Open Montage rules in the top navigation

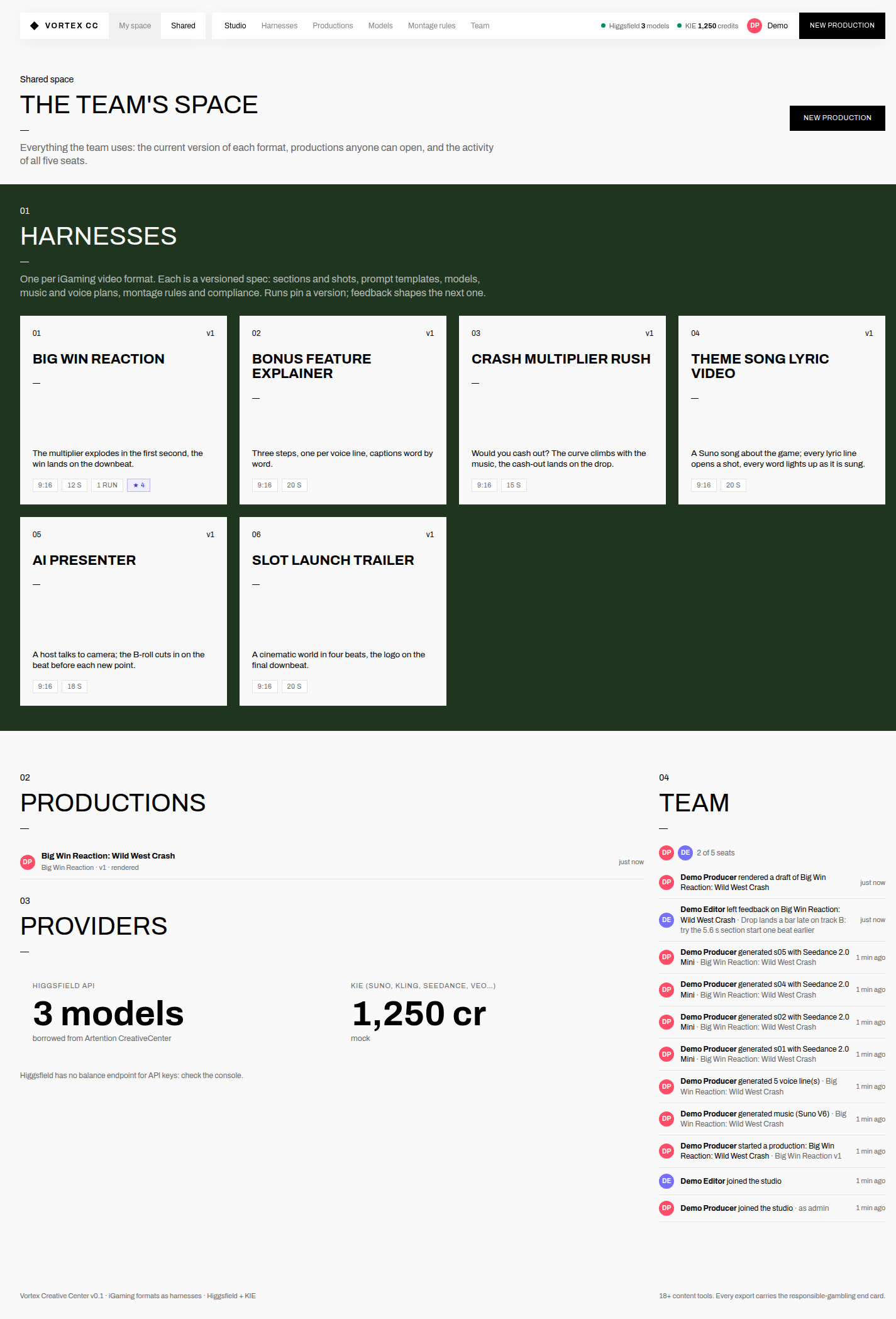tap(431, 26)
